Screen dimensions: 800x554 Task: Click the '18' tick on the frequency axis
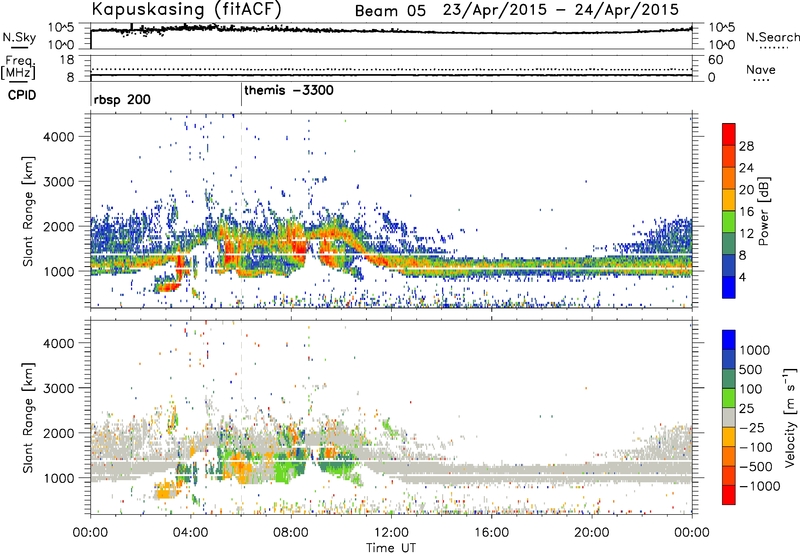click(x=67, y=60)
